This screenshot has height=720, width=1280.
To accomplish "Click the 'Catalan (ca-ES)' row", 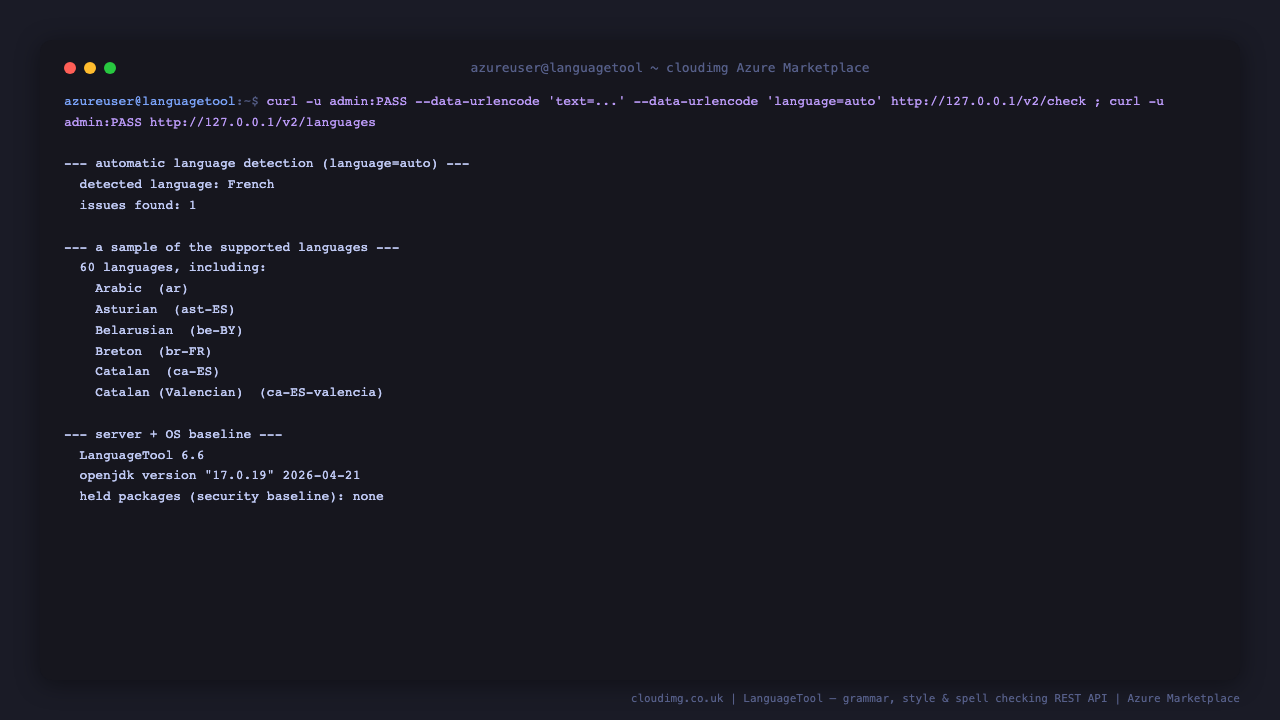I will [x=158, y=371].
